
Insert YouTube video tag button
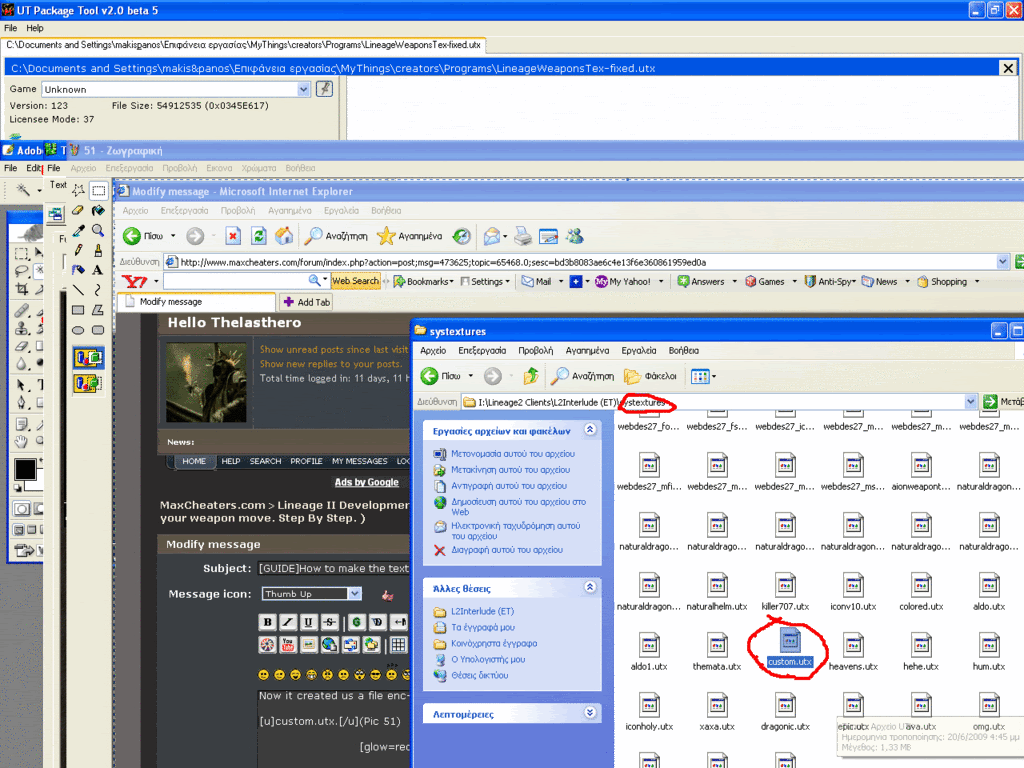[287, 644]
